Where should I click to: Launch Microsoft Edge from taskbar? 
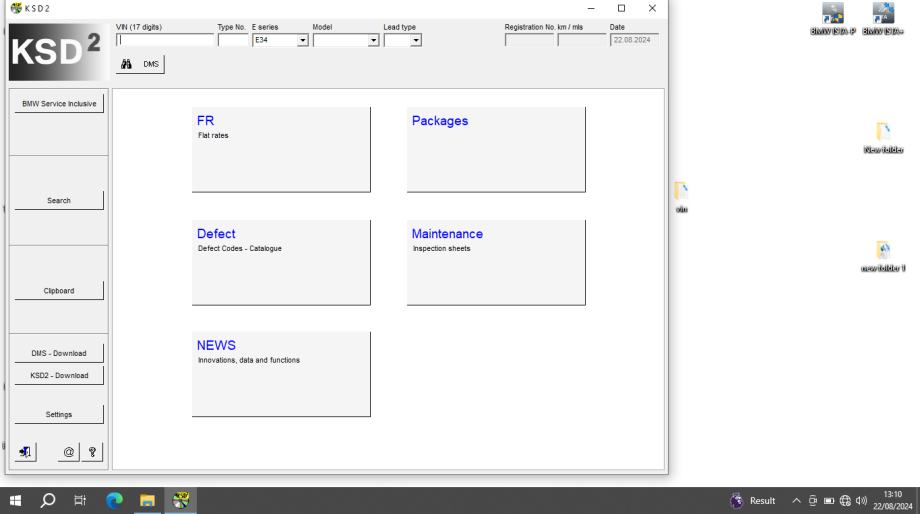114,501
